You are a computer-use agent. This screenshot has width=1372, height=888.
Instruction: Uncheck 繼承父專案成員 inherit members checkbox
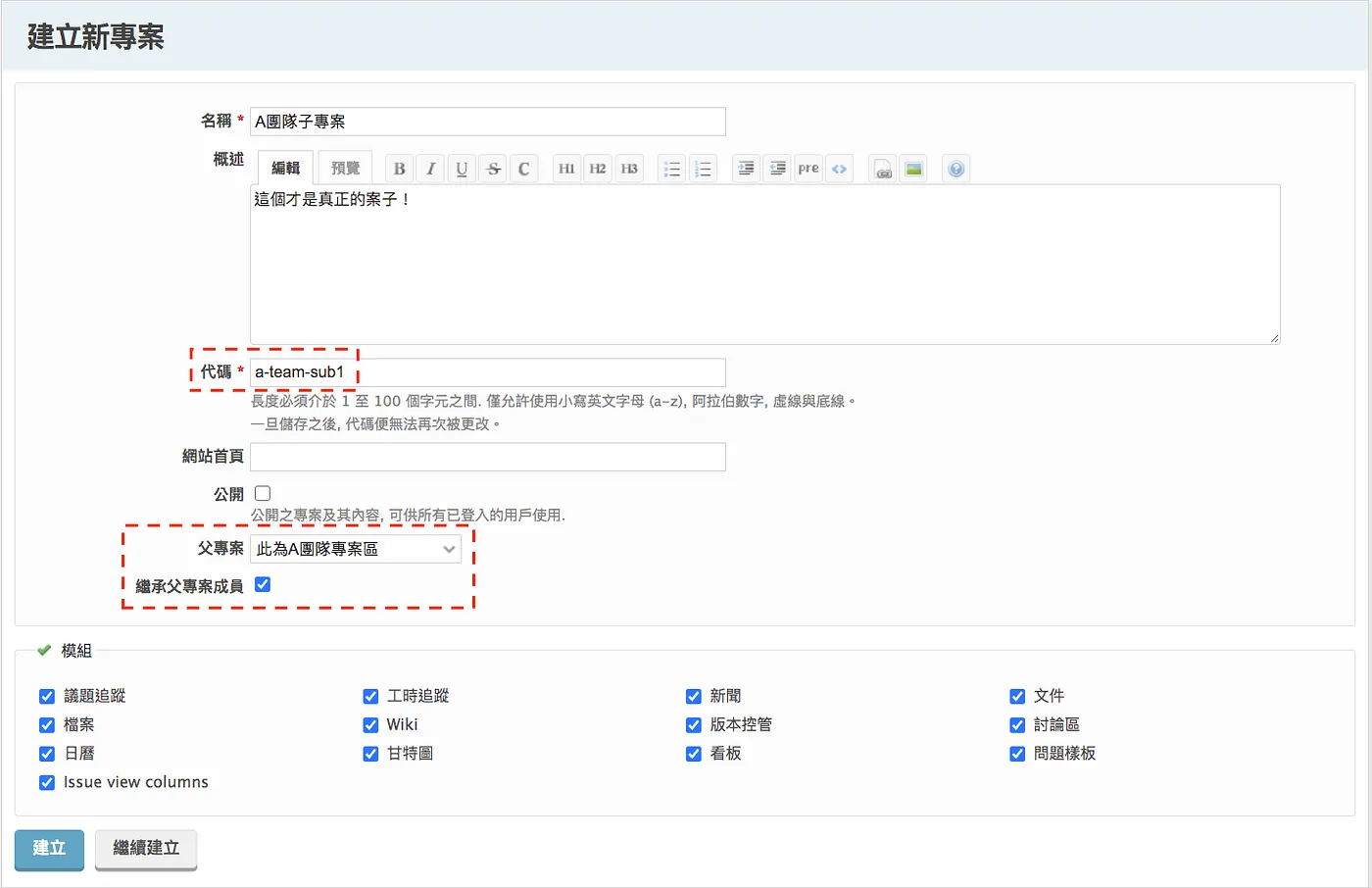(263, 584)
